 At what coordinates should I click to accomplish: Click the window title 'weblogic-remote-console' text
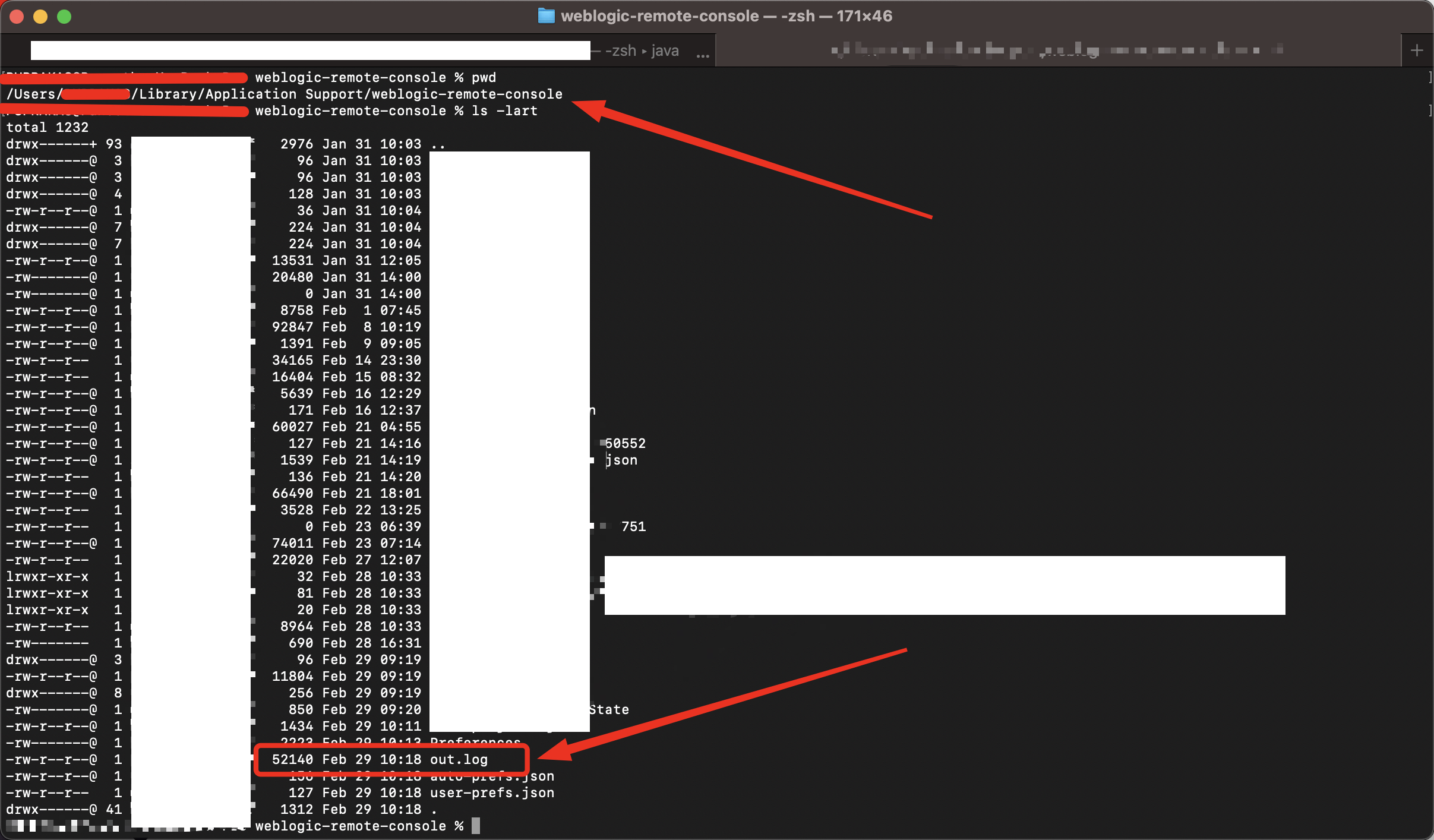pos(659,16)
